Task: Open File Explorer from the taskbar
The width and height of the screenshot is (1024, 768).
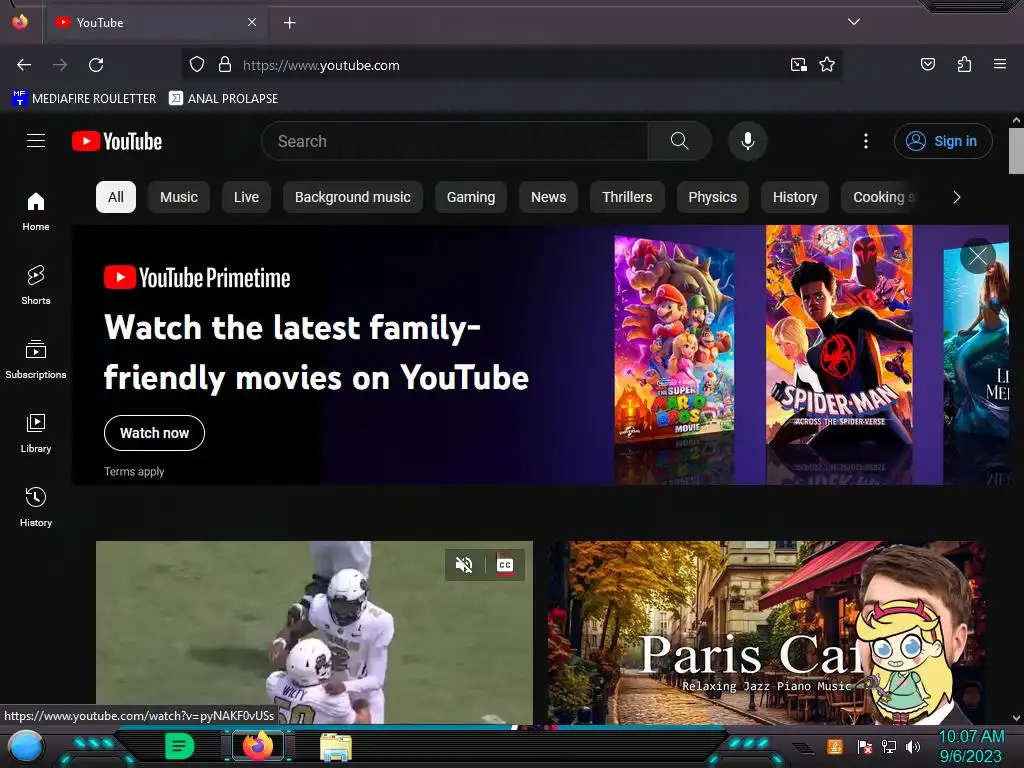Action: click(x=336, y=747)
